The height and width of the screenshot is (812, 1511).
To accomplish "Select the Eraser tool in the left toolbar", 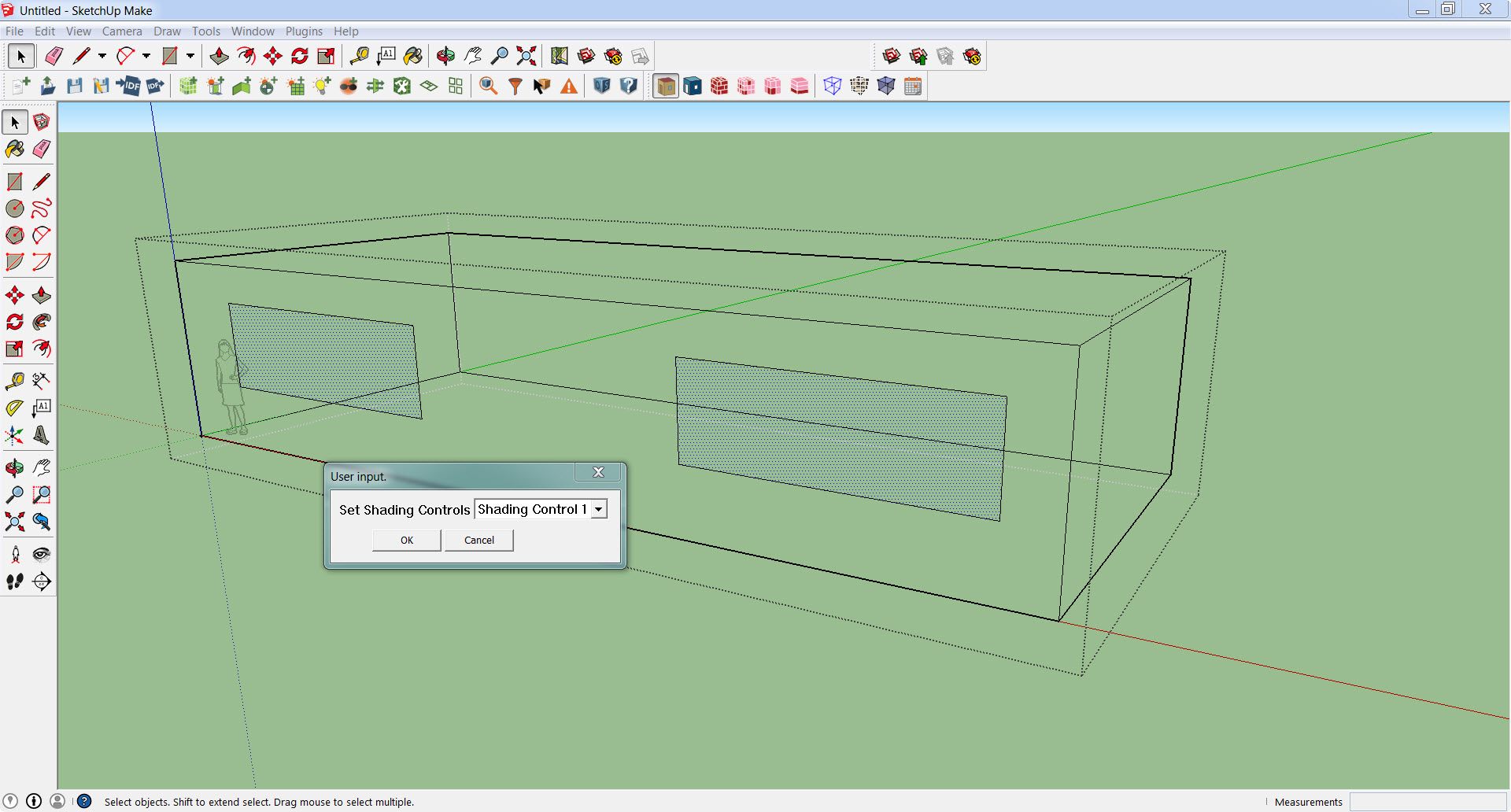I will 42,149.
